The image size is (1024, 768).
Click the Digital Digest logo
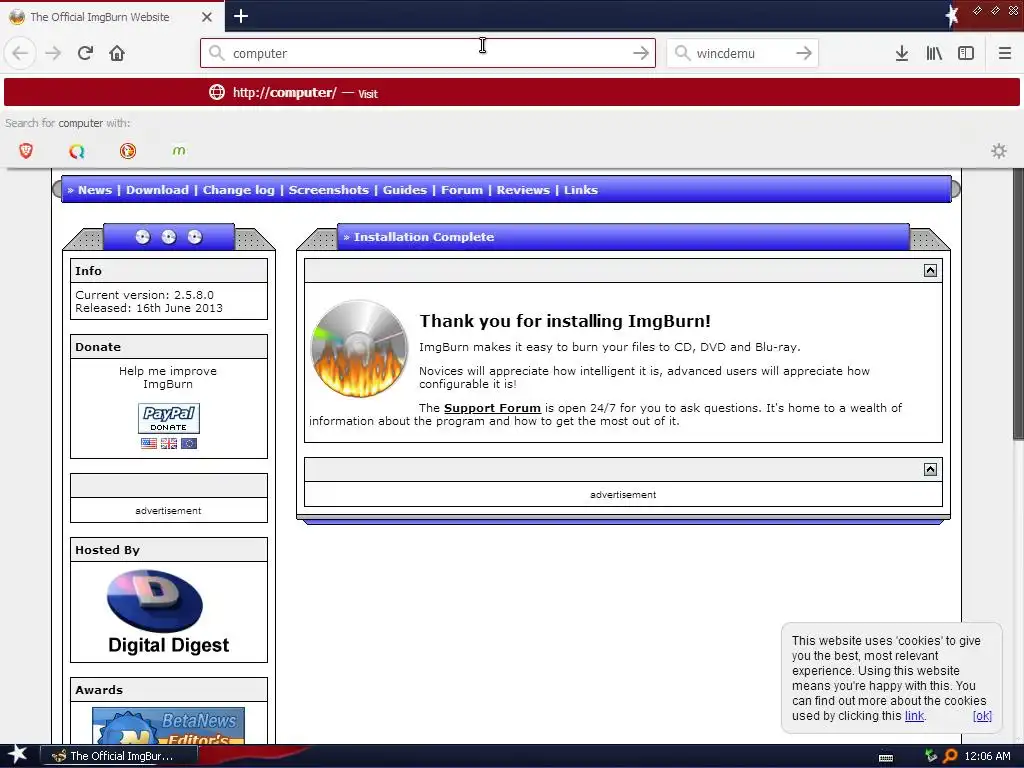click(168, 612)
